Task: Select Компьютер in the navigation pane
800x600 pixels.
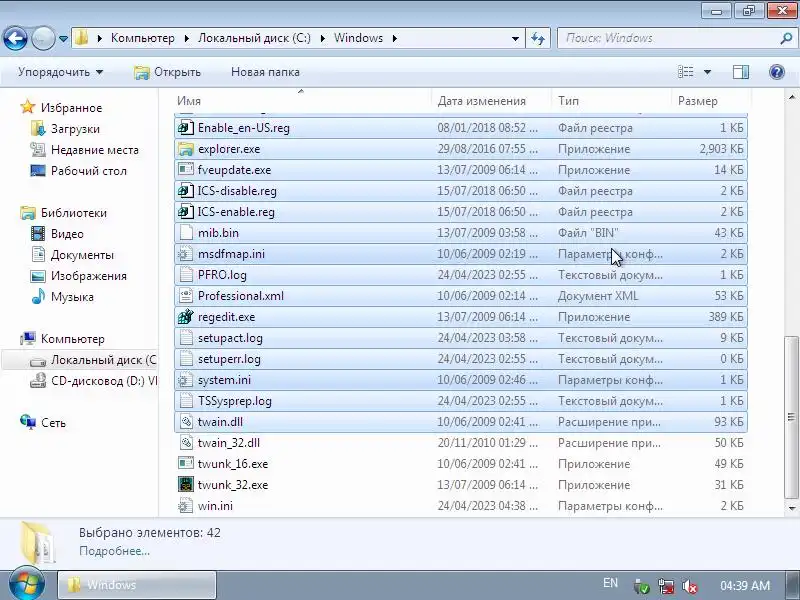Action: tap(72, 339)
